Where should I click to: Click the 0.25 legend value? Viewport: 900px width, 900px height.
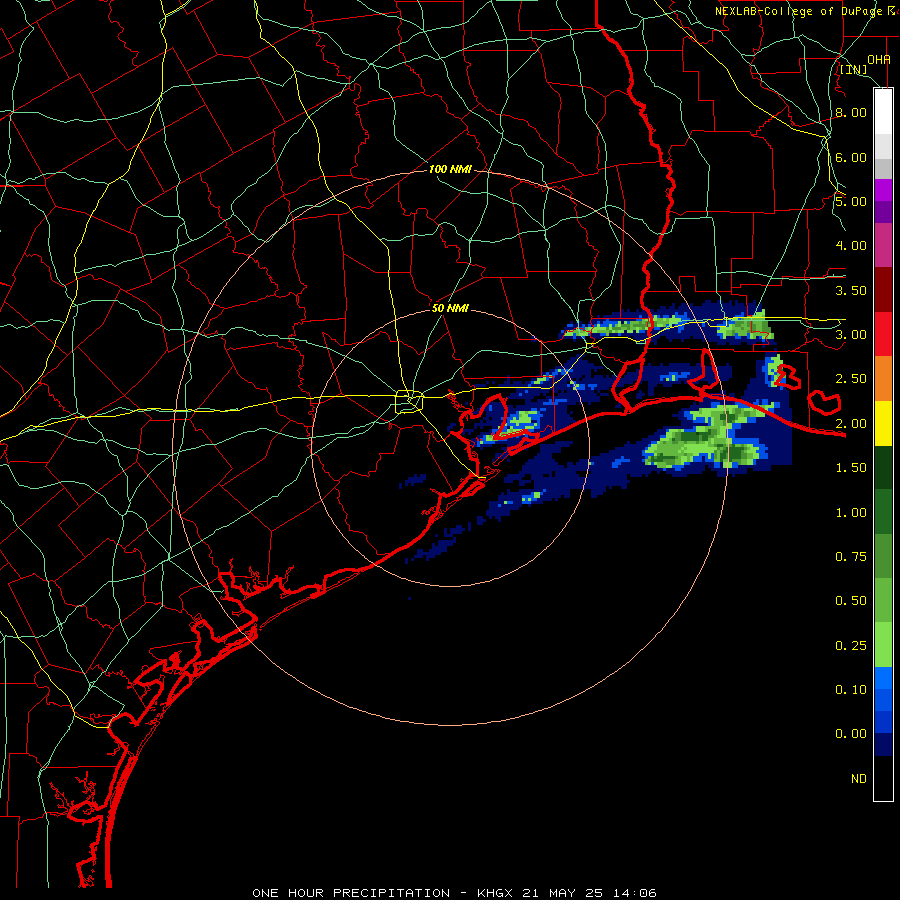click(x=851, y=646)
